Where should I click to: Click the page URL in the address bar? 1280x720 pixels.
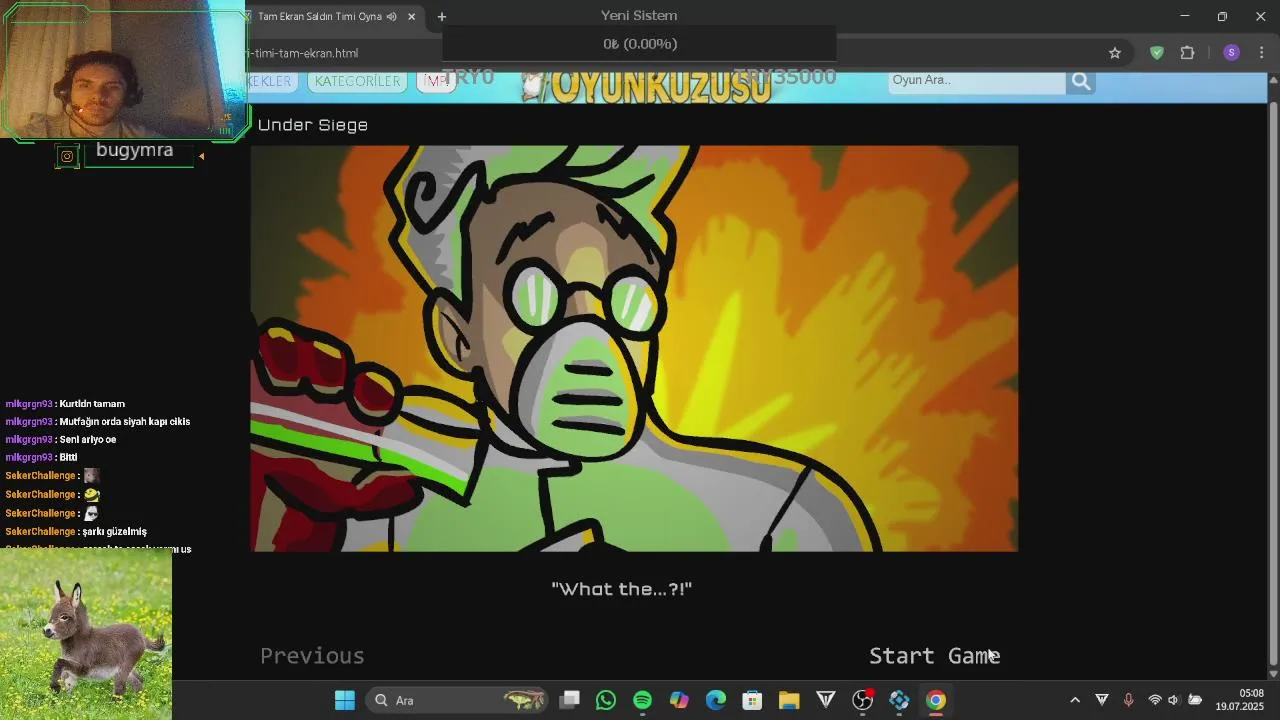point(302,53)
